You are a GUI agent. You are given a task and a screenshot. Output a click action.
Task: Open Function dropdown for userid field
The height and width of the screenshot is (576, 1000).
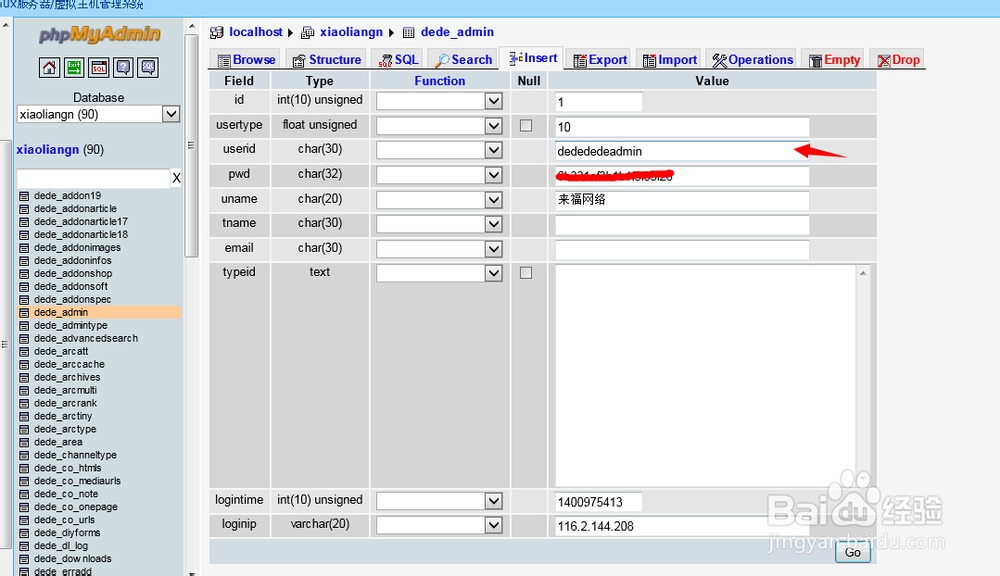point(439,150)
